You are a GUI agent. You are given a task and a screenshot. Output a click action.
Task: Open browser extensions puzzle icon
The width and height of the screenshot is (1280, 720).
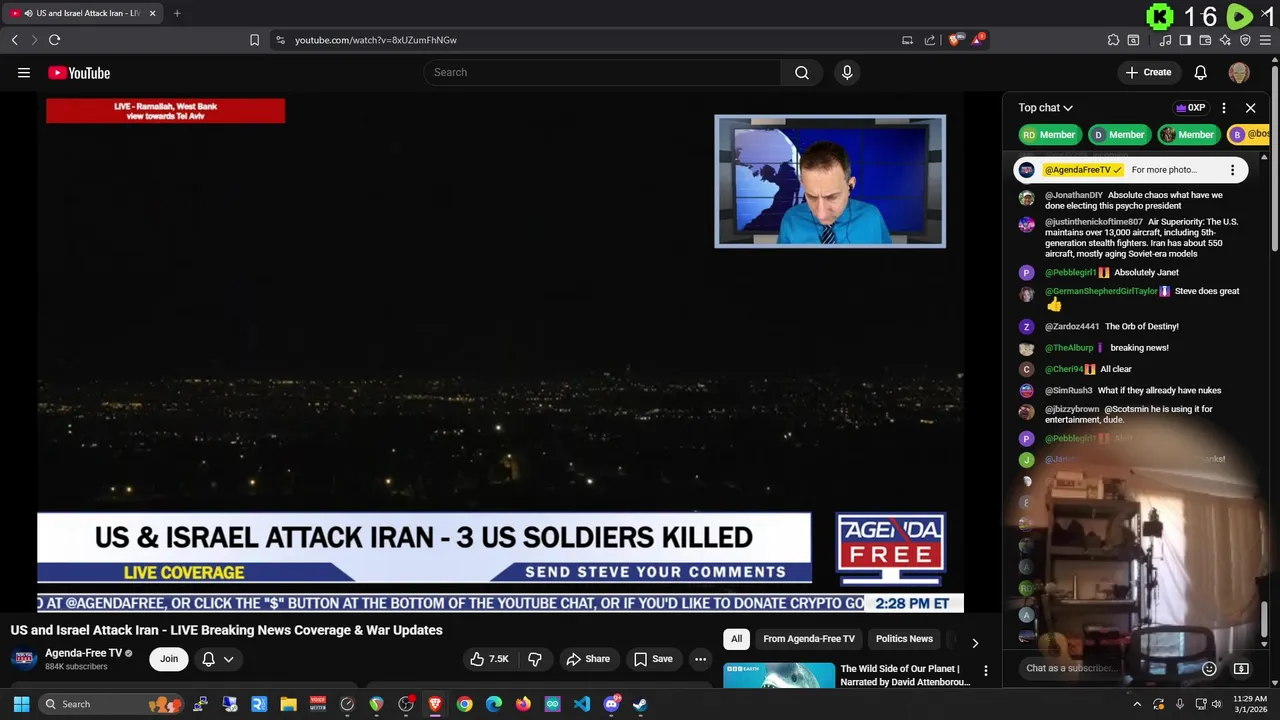1113,40
